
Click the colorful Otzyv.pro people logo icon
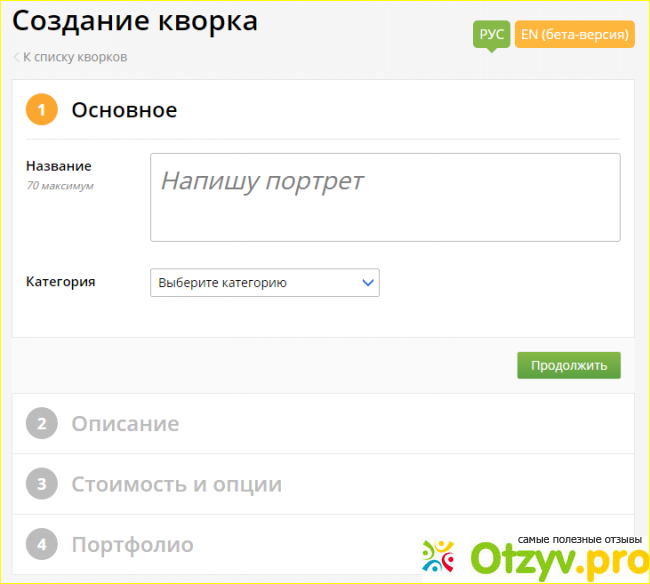[x=439, y=556]
